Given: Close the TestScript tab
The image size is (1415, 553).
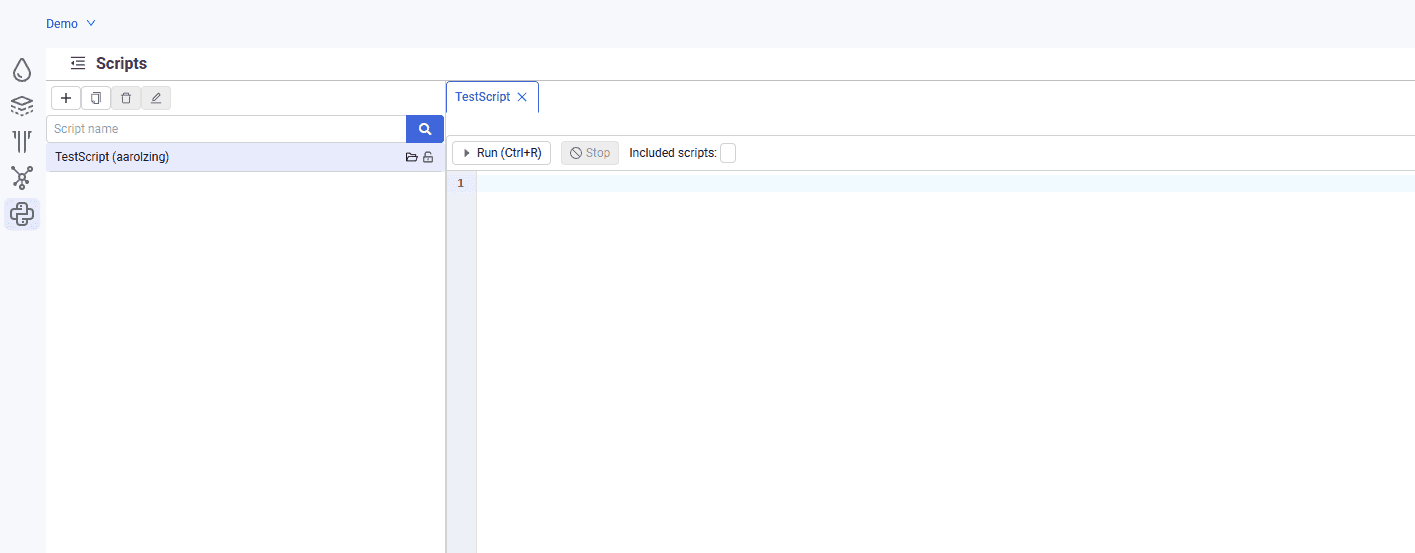Looking at the screenshot, I should coord(521,97).
